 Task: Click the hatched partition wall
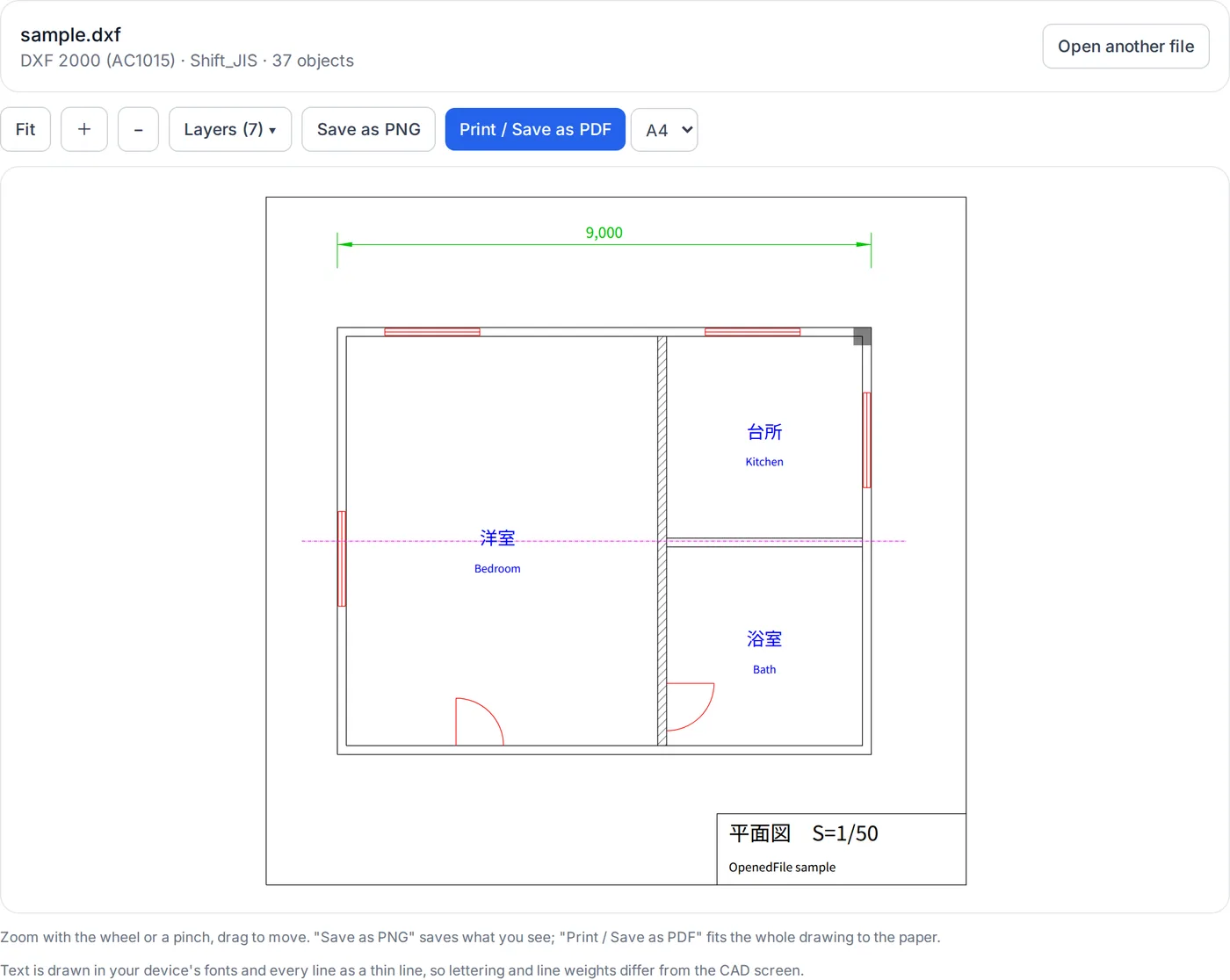tap(662, 541)
